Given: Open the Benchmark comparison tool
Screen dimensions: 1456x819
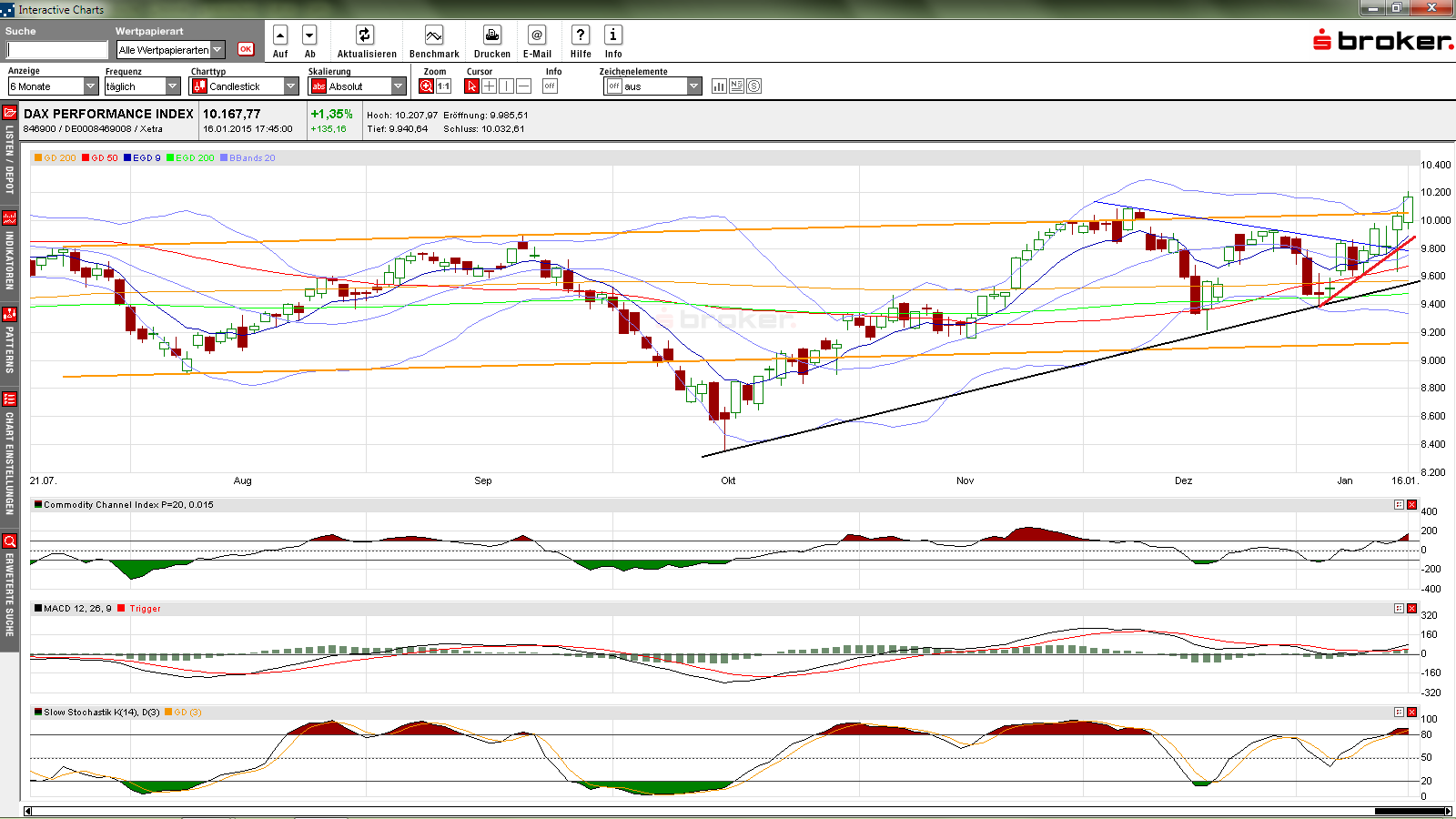Looking at the screenshot, I should [x=434, y=35].
